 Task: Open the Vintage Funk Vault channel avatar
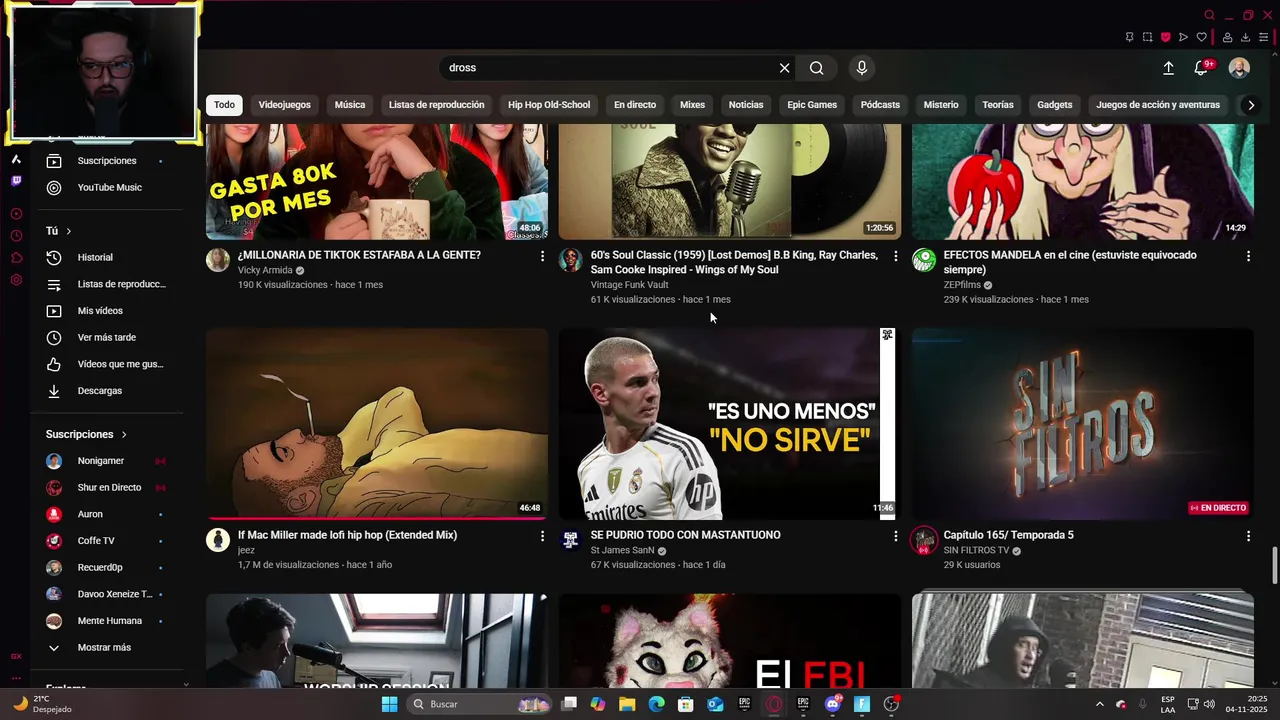(x=571, y=260)
